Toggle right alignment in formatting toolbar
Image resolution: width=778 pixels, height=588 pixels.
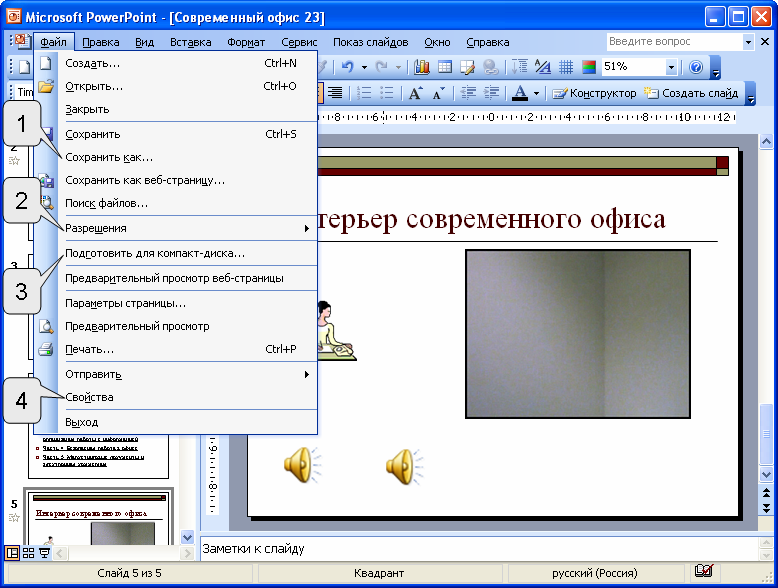pos(335,93)
